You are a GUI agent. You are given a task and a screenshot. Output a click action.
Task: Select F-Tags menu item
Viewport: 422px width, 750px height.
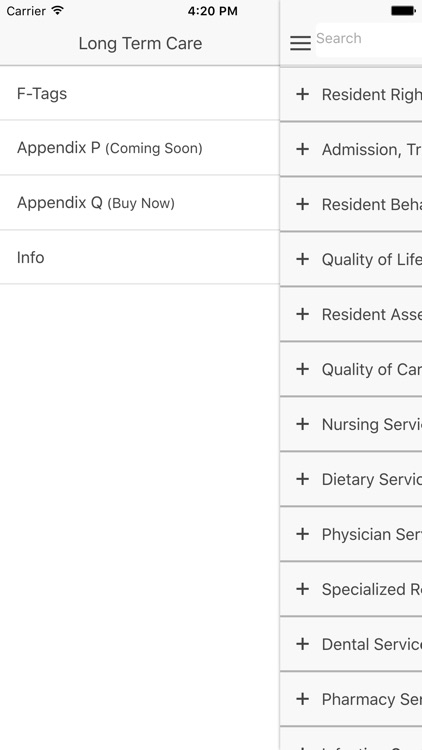click(x=140, y=93)
